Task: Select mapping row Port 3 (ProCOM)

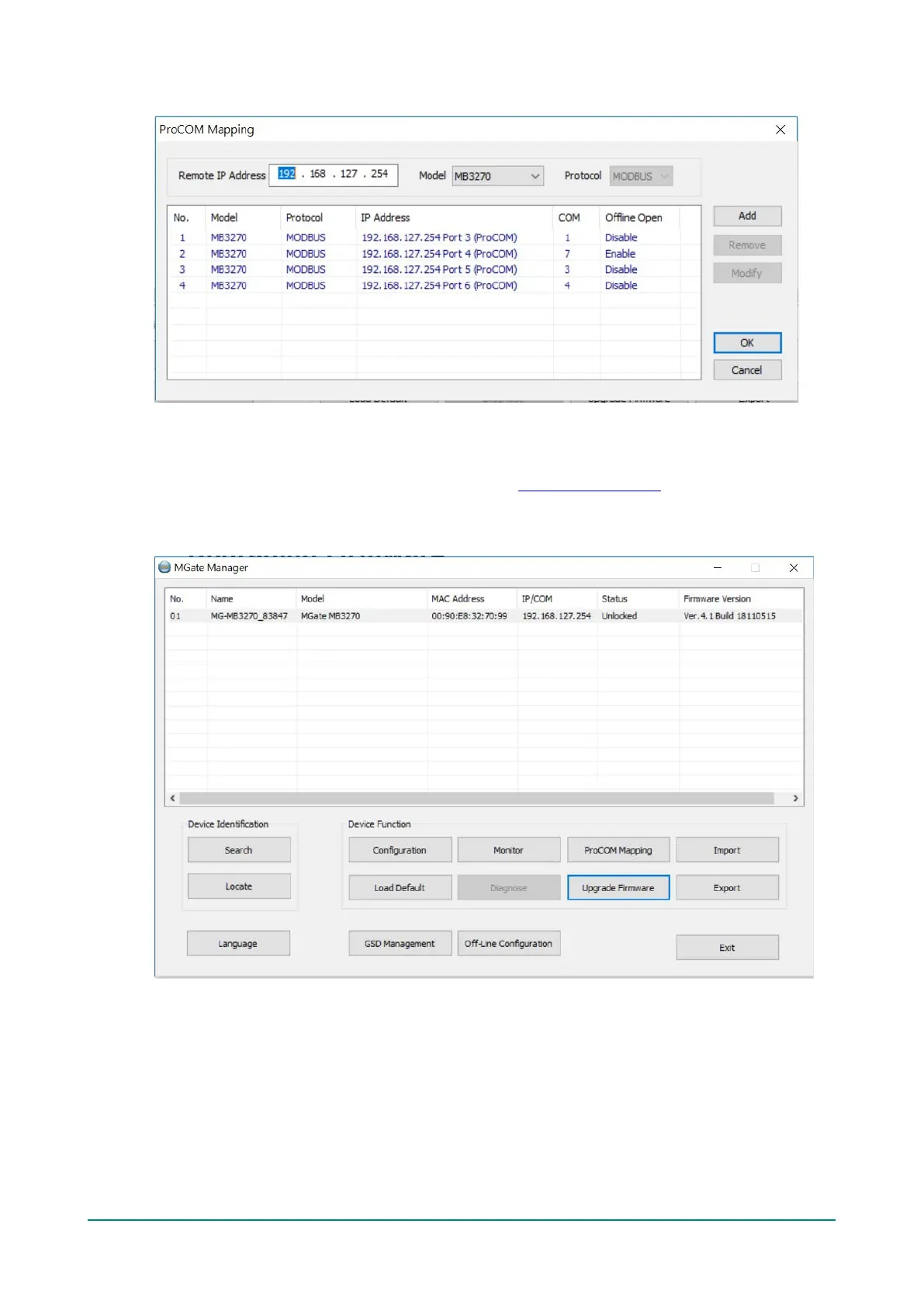Action: (434, 237)
